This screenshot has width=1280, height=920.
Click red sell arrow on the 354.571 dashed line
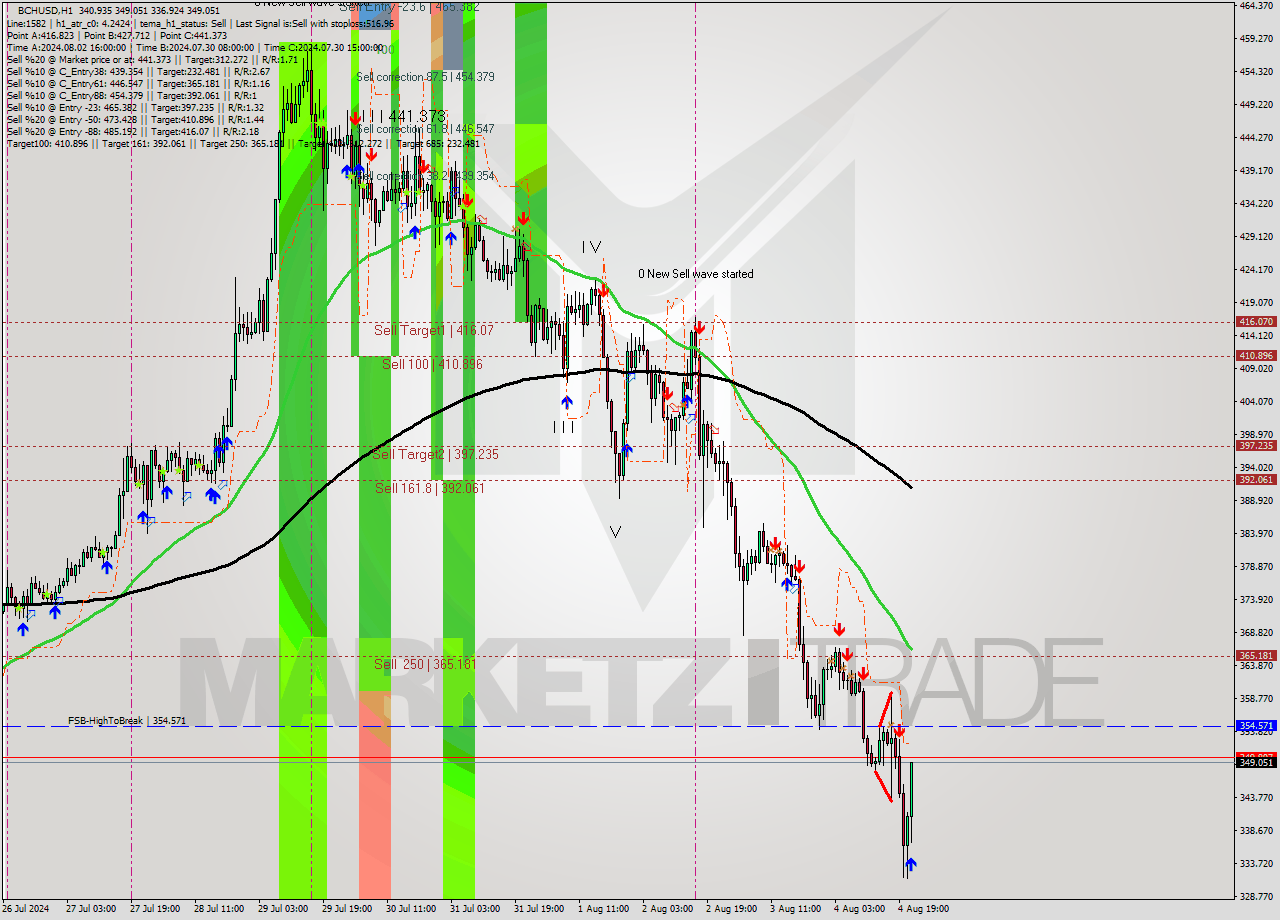tap(899, 732)
